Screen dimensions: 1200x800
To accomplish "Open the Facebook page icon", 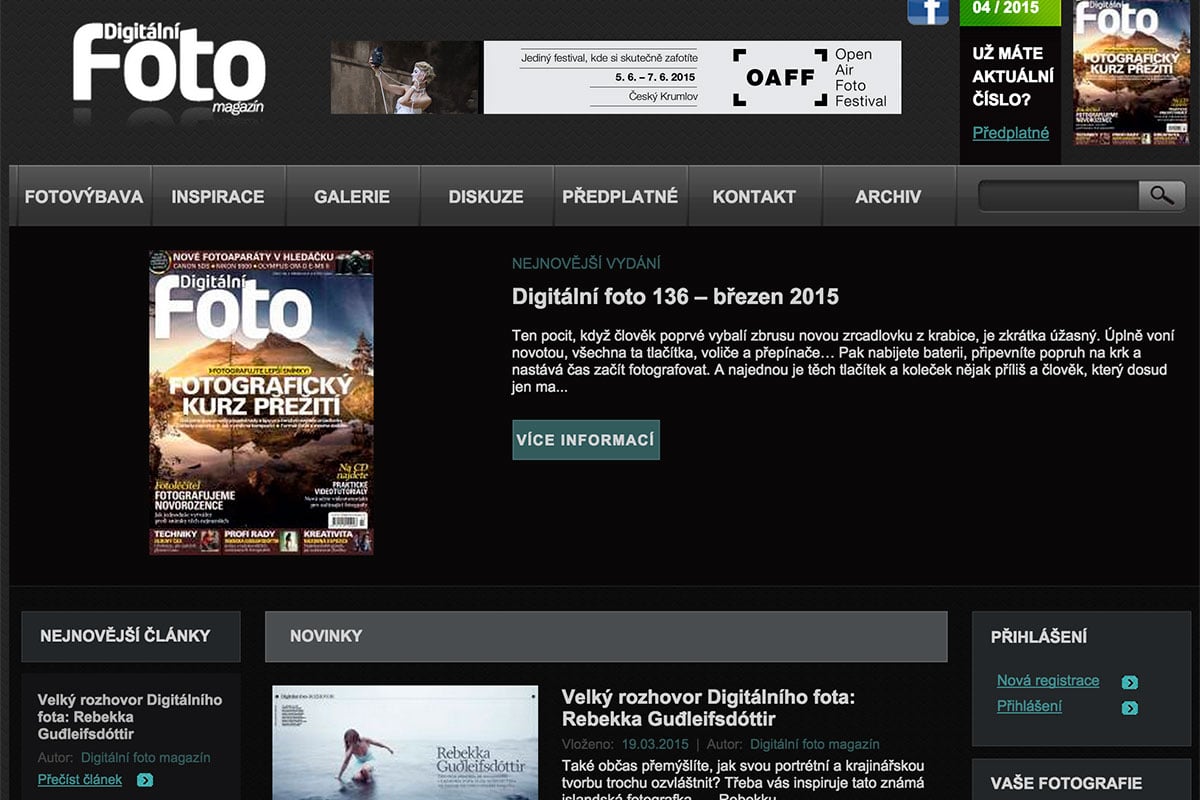I will click(x=927, y=11).
